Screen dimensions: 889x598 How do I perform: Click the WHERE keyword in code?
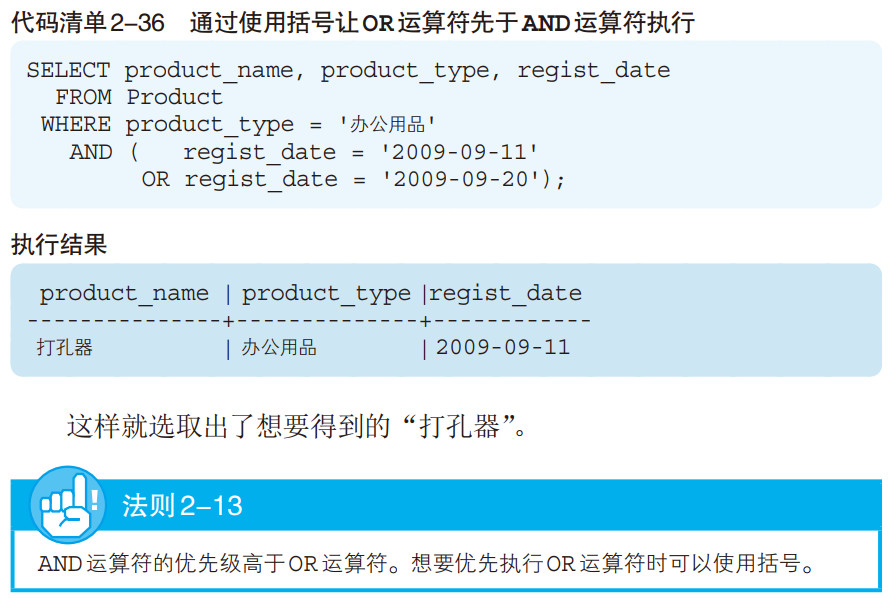click(x=76, y=125)
